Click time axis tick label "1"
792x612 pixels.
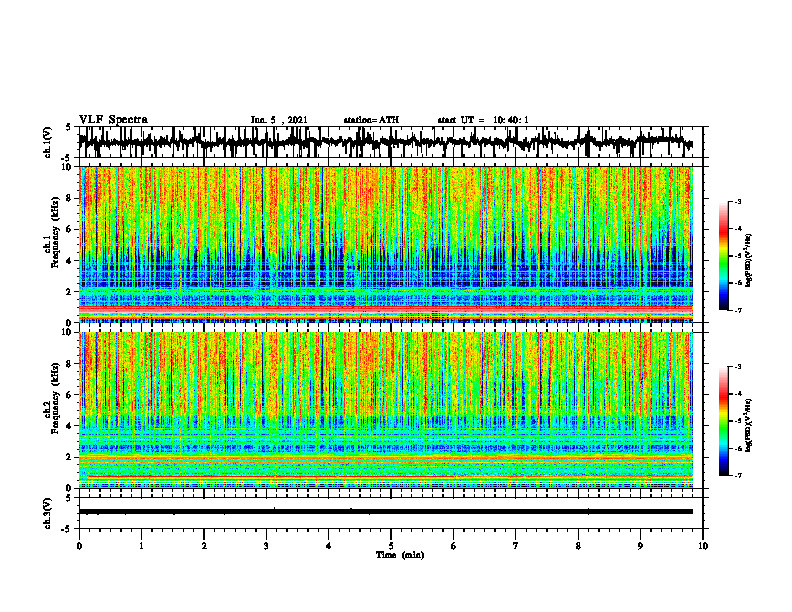click(x=141, y=546)
